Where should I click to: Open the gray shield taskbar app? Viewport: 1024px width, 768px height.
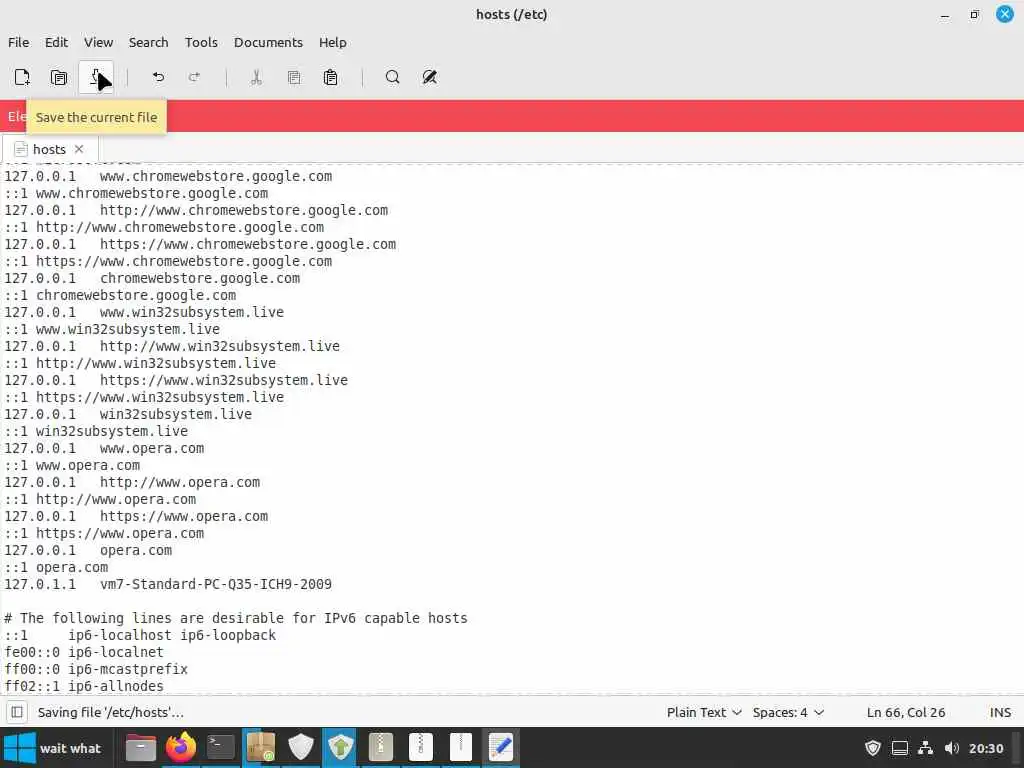(x=300, y=748)
